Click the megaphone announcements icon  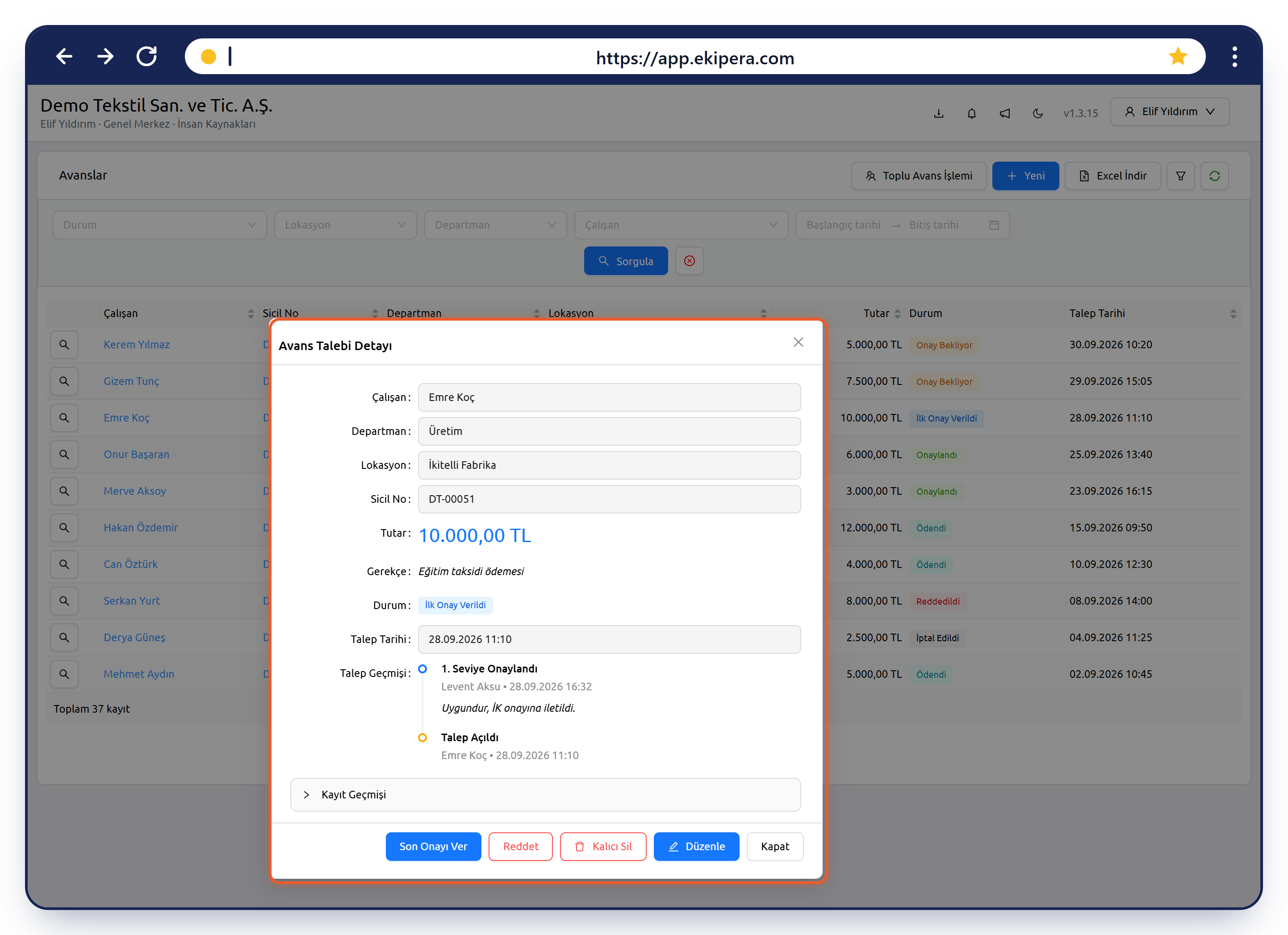1004,113
